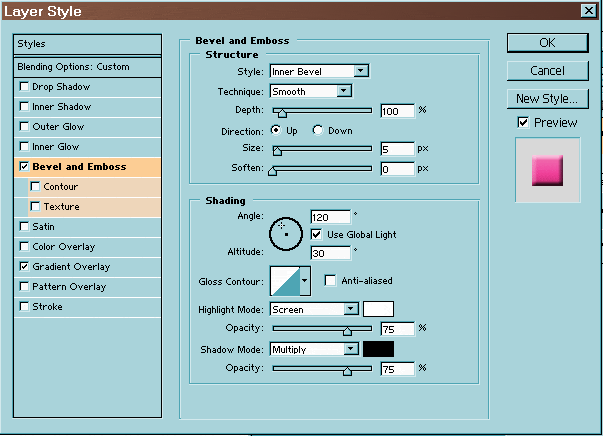This screenshot has height=436, width=603.
Task: Enable the Drop Shadow checkbox
Action: coord(24,87)
